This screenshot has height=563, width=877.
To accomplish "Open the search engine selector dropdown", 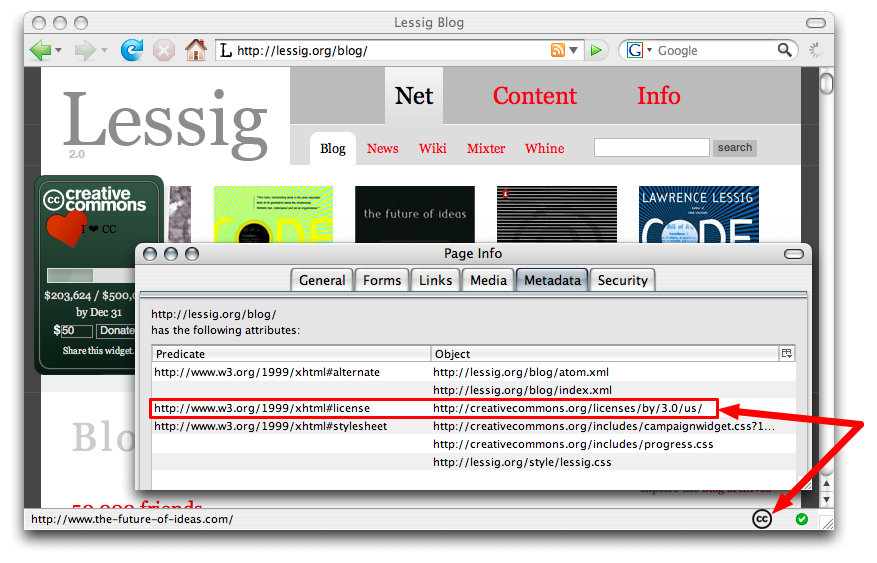I will click(649, 50).
